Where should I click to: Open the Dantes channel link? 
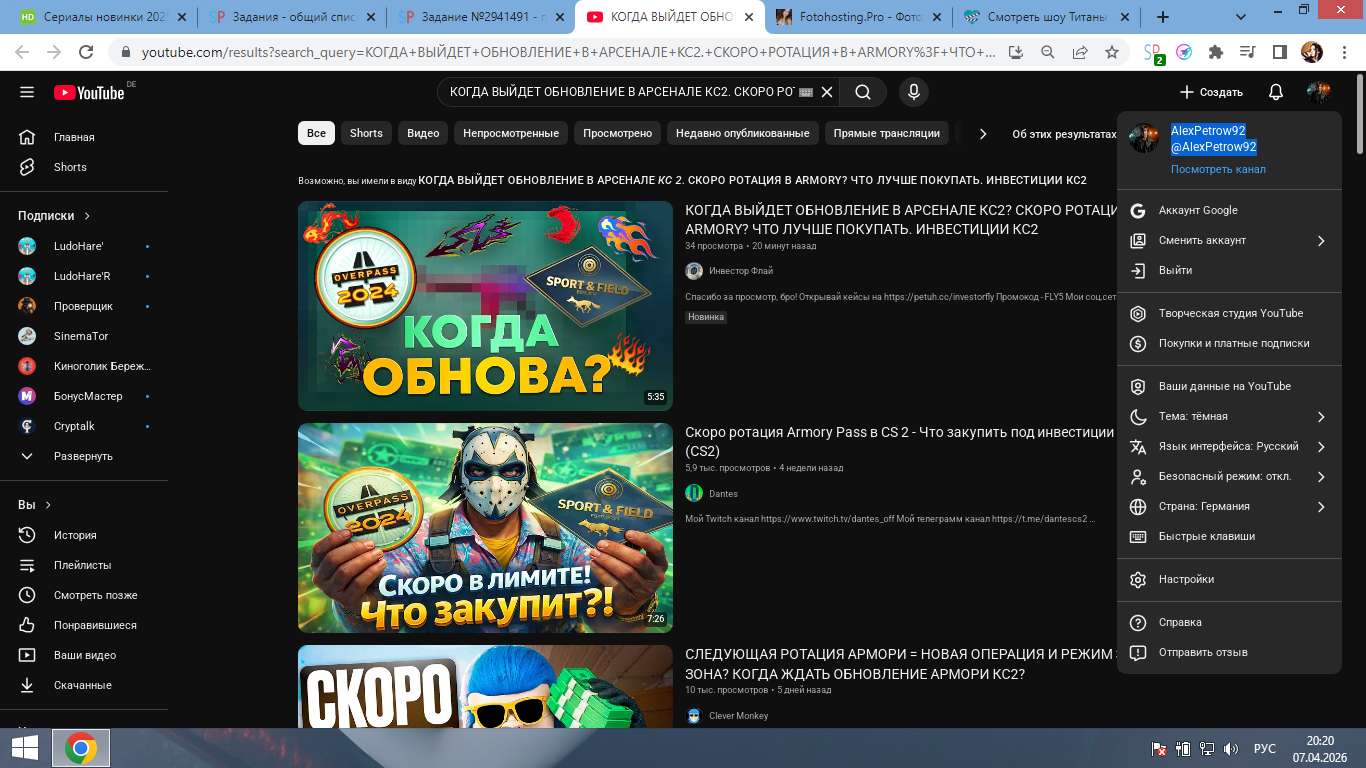(x=723, y=493)
